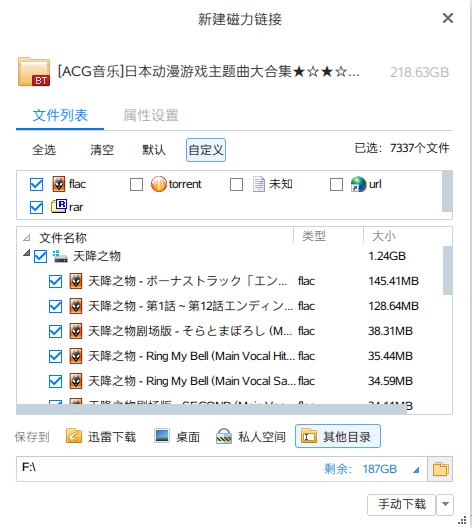Select the 迅雷下载 save location icon
This screenshot has height=528, width=472.
click(74, 436)
